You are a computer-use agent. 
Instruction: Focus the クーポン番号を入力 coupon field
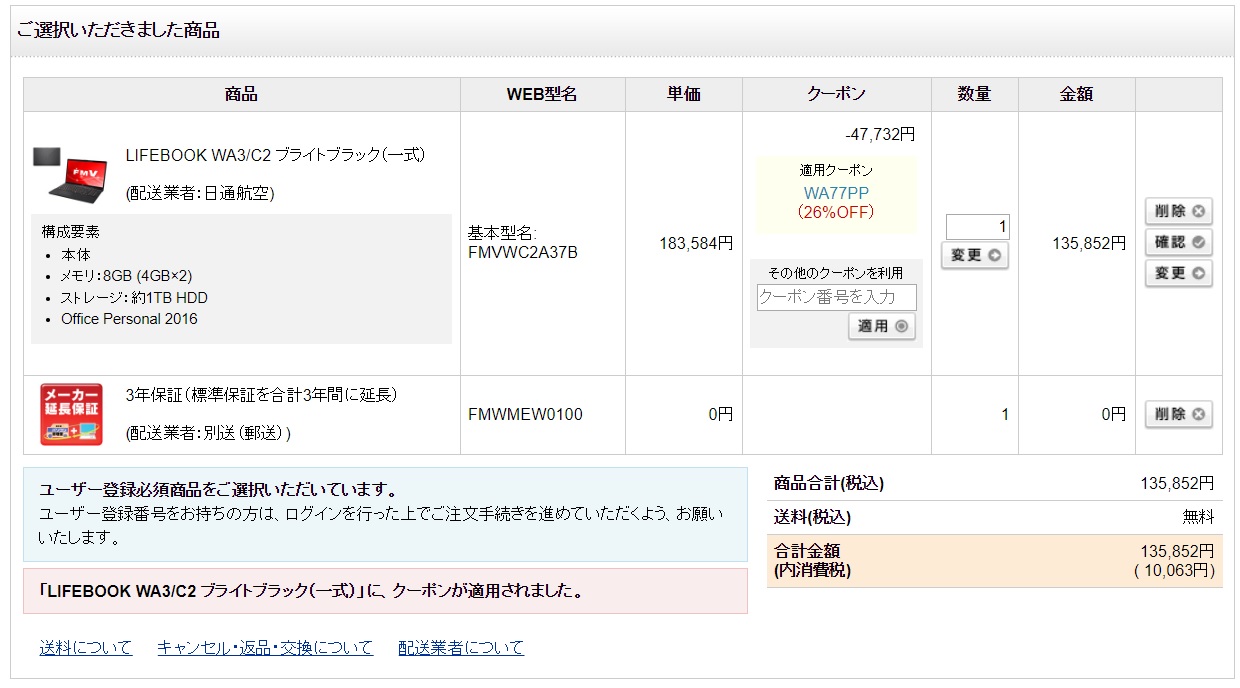tap(837, 297)
